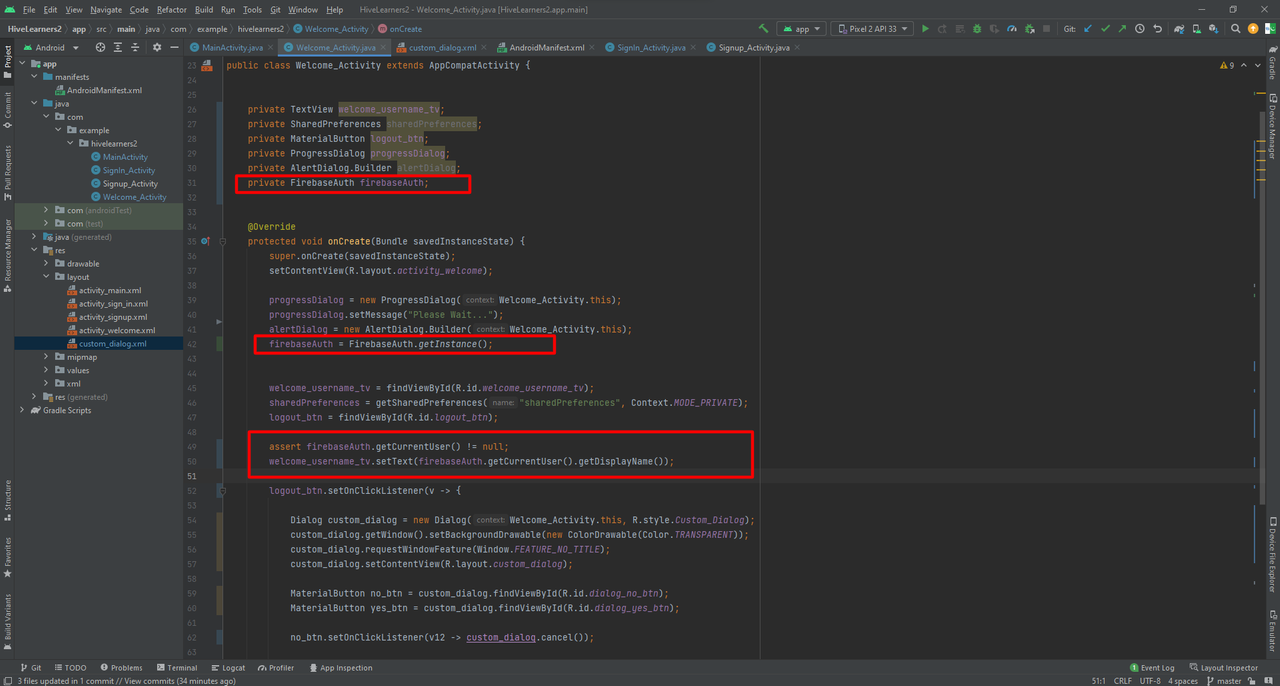Open the Android project view dropdown
Viewport: 1280px width, 686px height.
click(50, 47)
